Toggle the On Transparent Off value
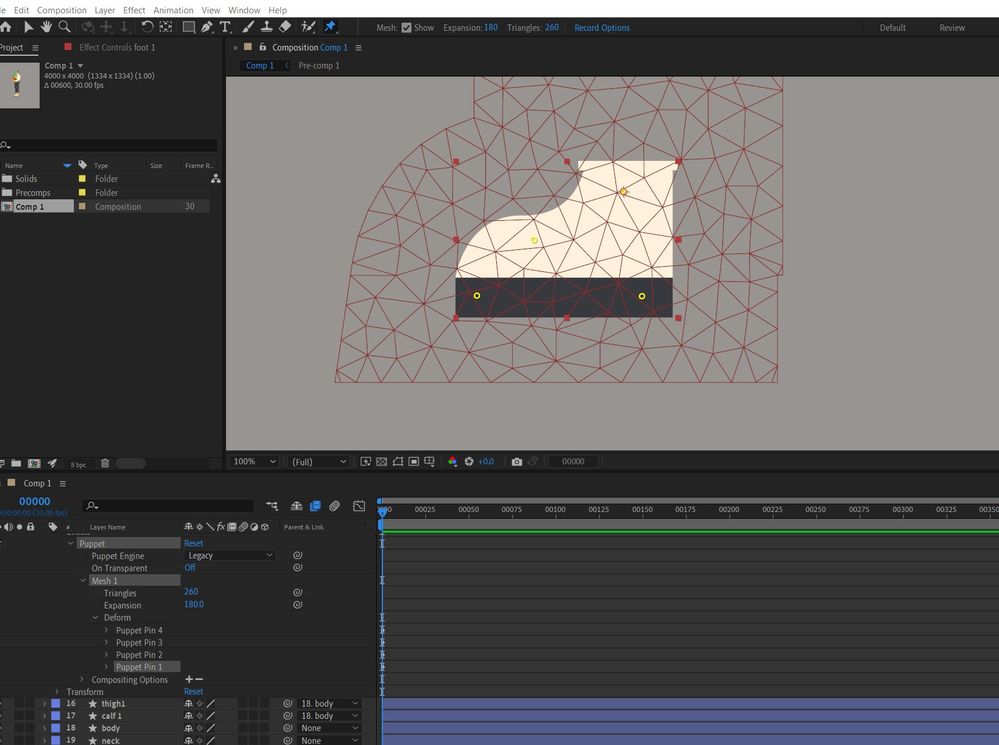 click(190, 568)
